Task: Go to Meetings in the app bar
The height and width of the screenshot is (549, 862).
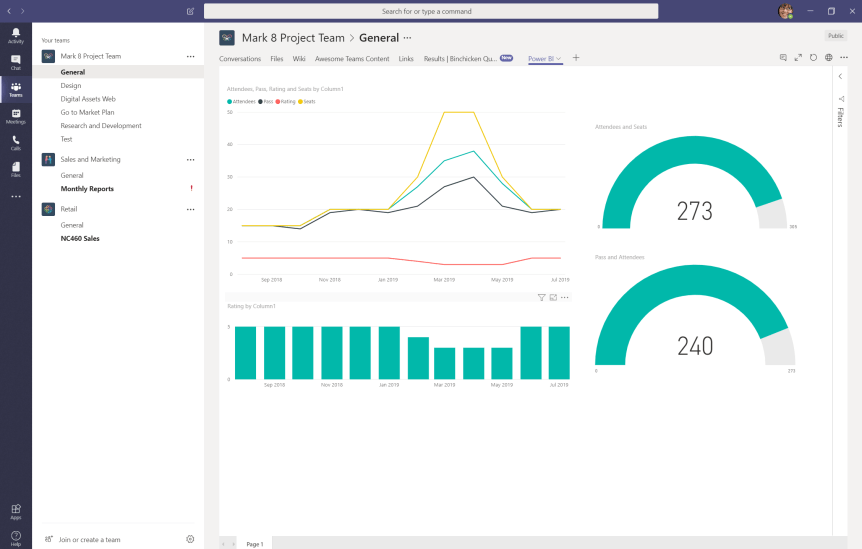Action: pos(15,116)
